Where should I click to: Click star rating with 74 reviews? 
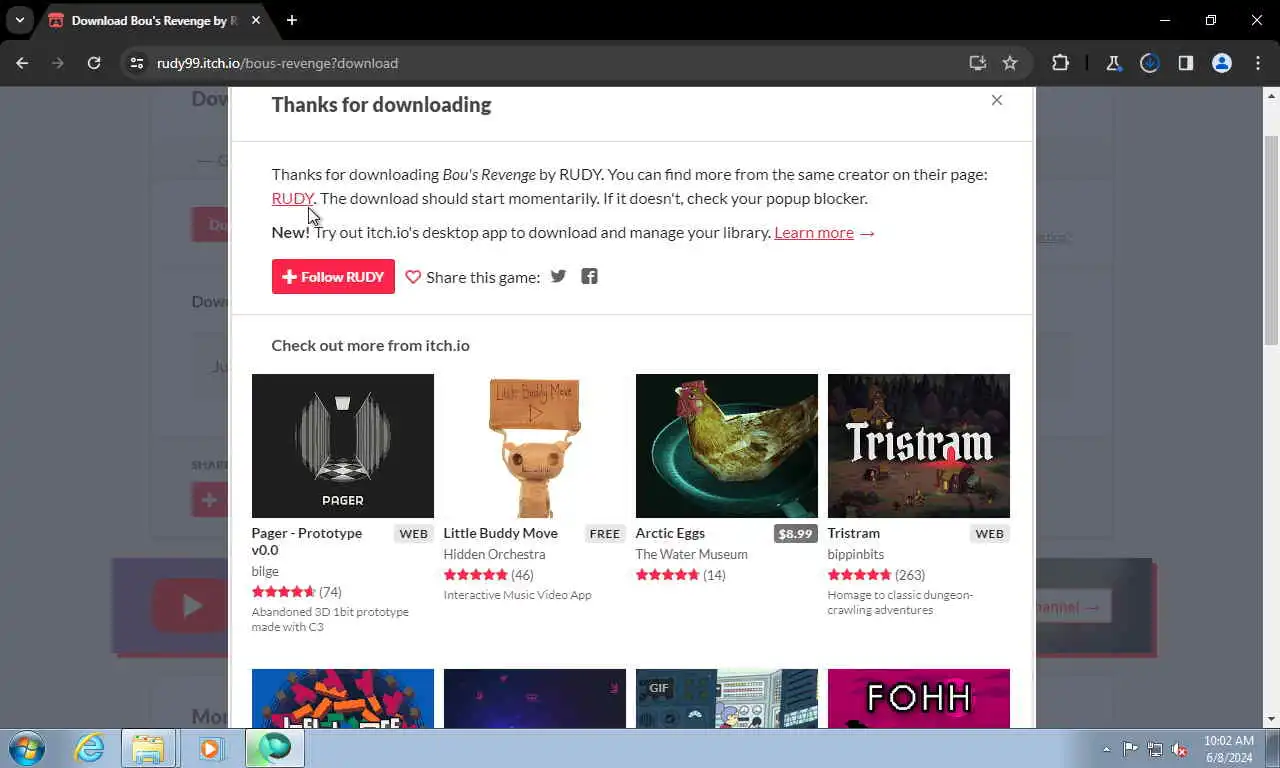point(284,591)
